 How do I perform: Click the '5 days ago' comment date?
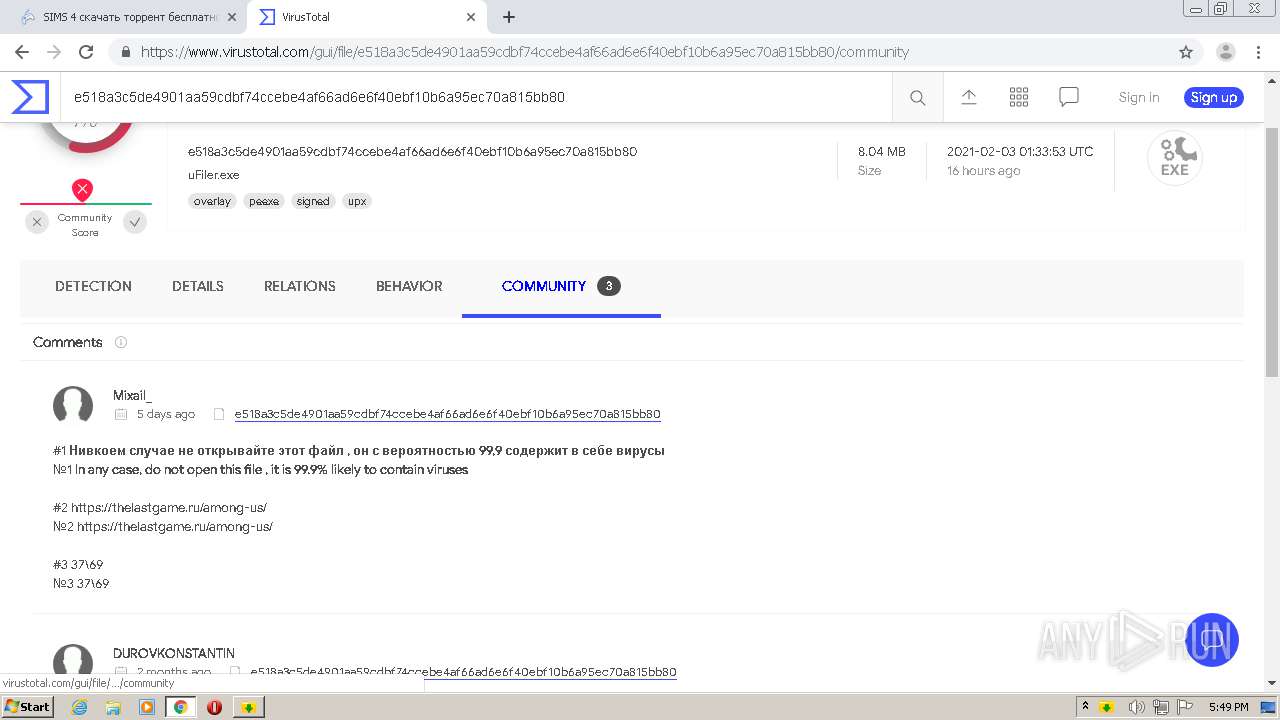click(x=166, y=414)
